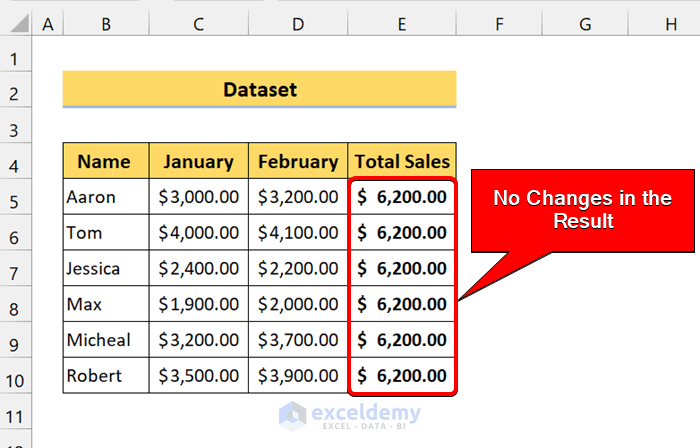
Task: Select the Total Sales header cell
Action: (402, 161)
